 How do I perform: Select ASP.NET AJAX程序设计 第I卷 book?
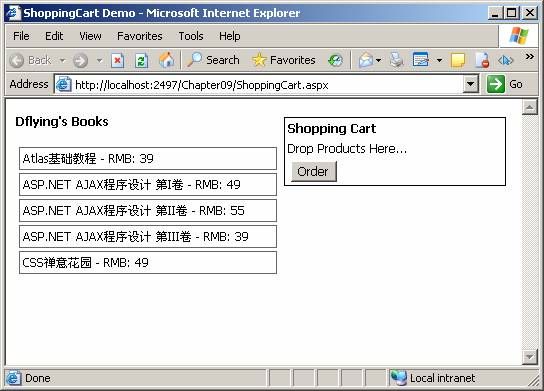[148, 185]
